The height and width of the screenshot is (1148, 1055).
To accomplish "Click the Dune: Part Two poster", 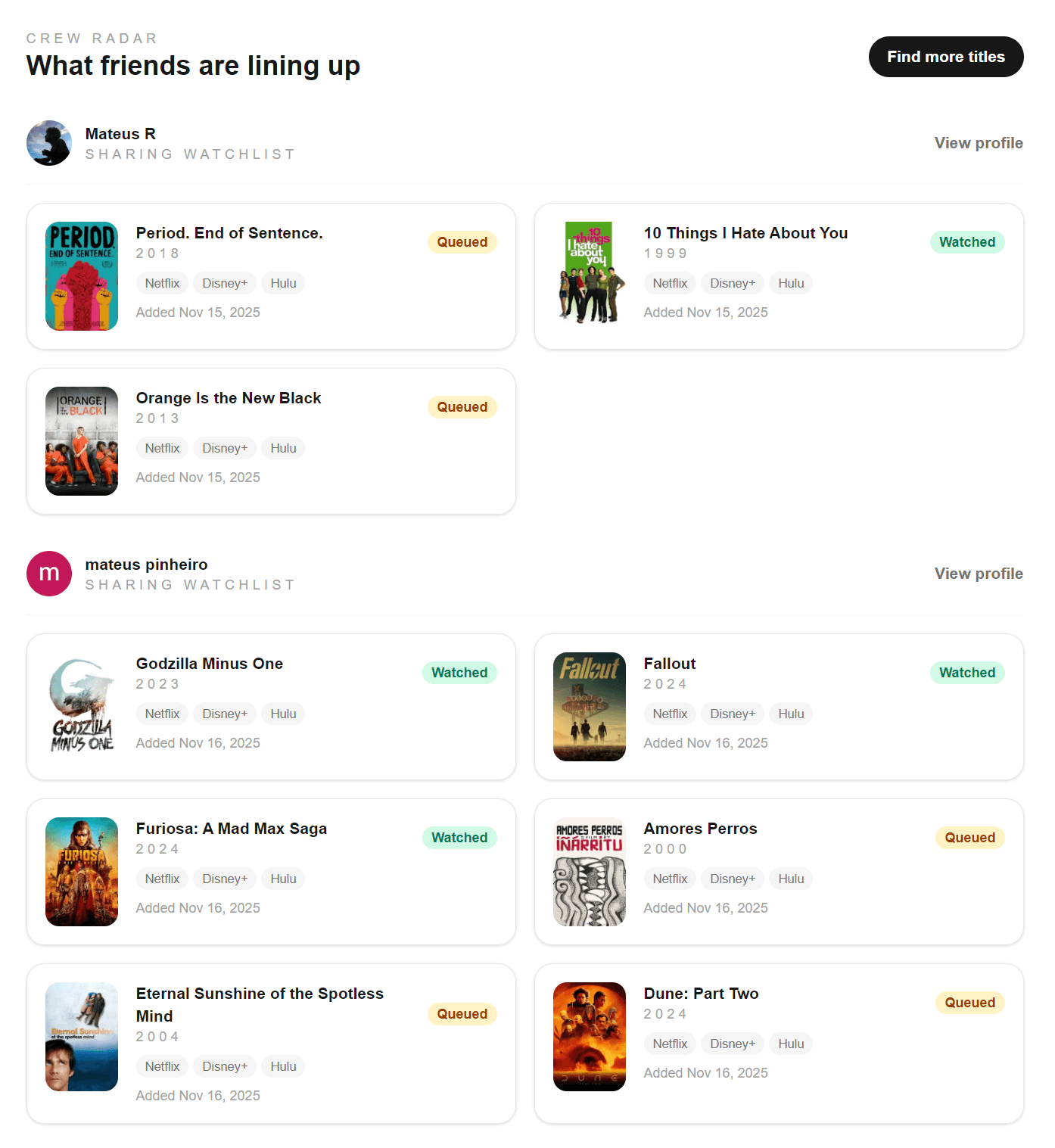I will [x=590, y=1037].
